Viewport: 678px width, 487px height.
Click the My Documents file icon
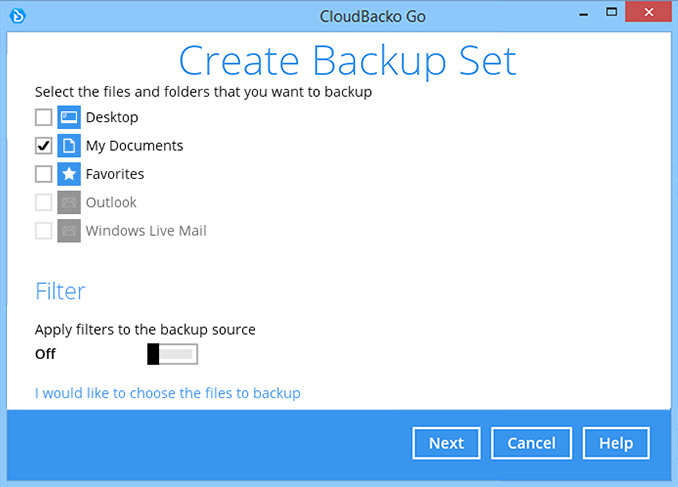[69, 146]
